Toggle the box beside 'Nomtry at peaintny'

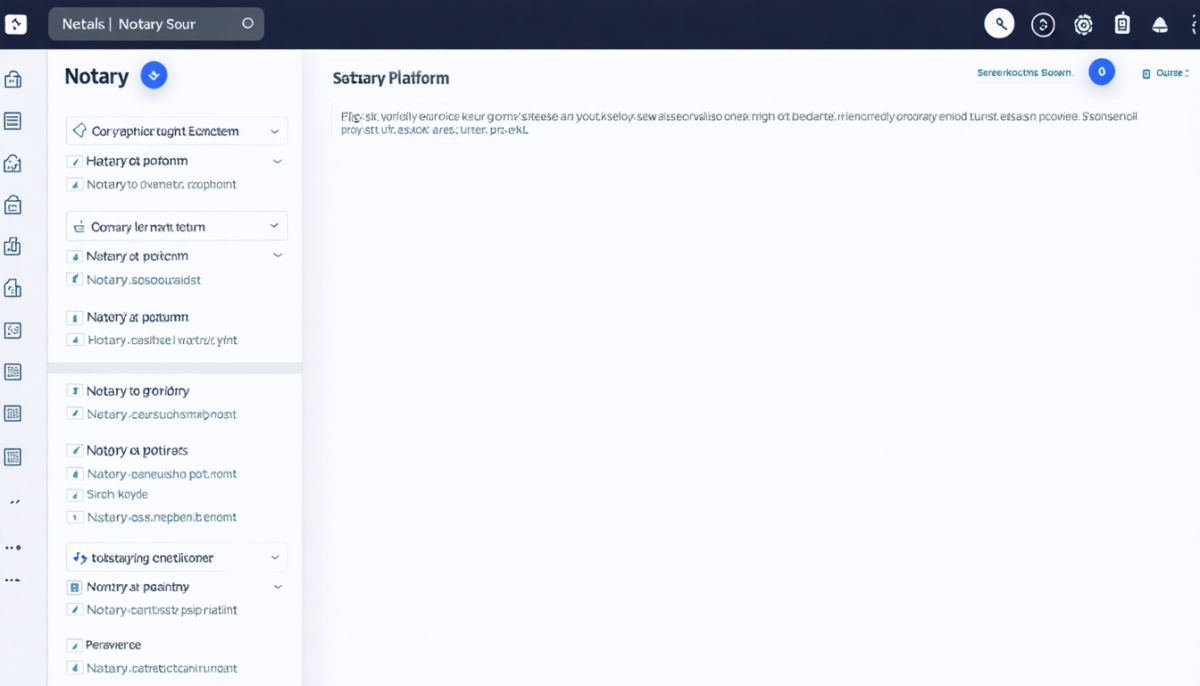point(74,587)
